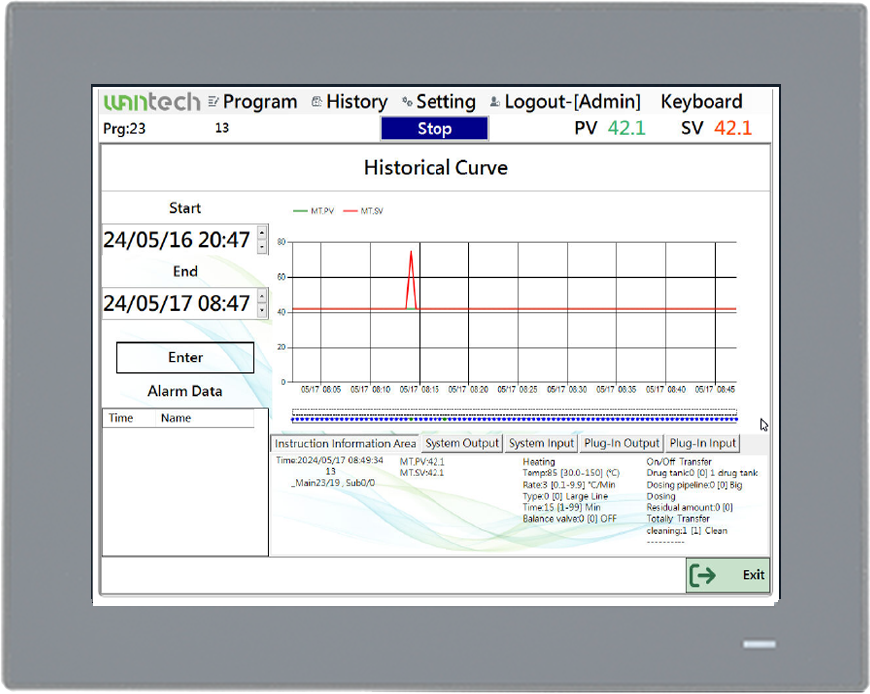Image resolution: width=870 pixels, height=694 pixels.
Task: Click the Time:2024/05/17 08:49:34 text
Action: 330,460
